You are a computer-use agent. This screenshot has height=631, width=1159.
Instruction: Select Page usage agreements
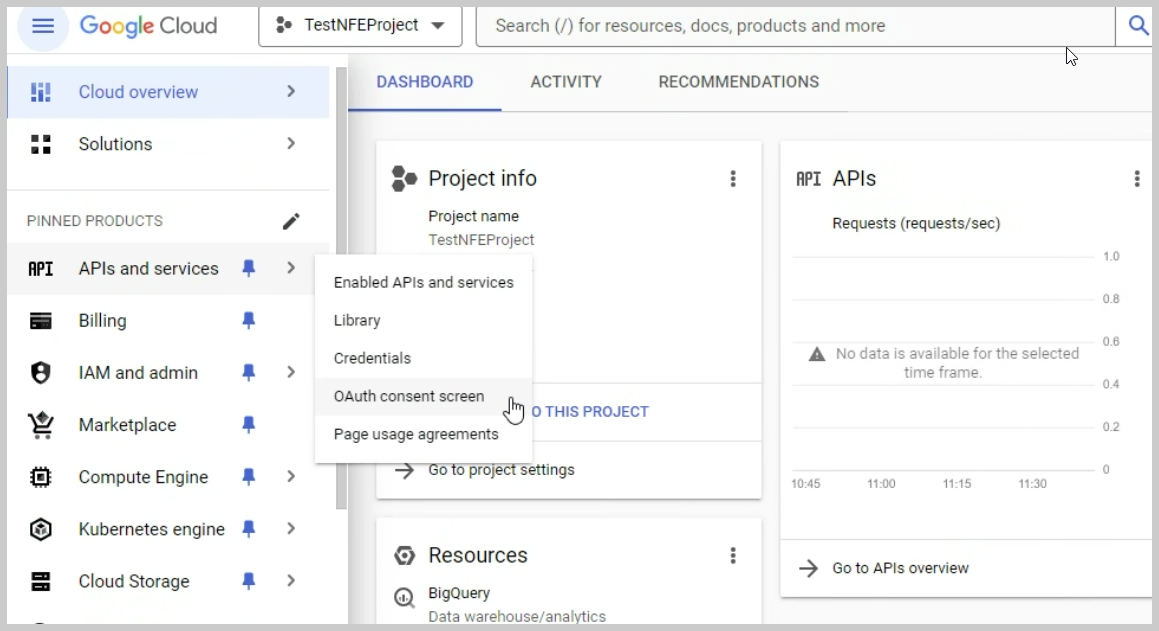pos(424,434)
